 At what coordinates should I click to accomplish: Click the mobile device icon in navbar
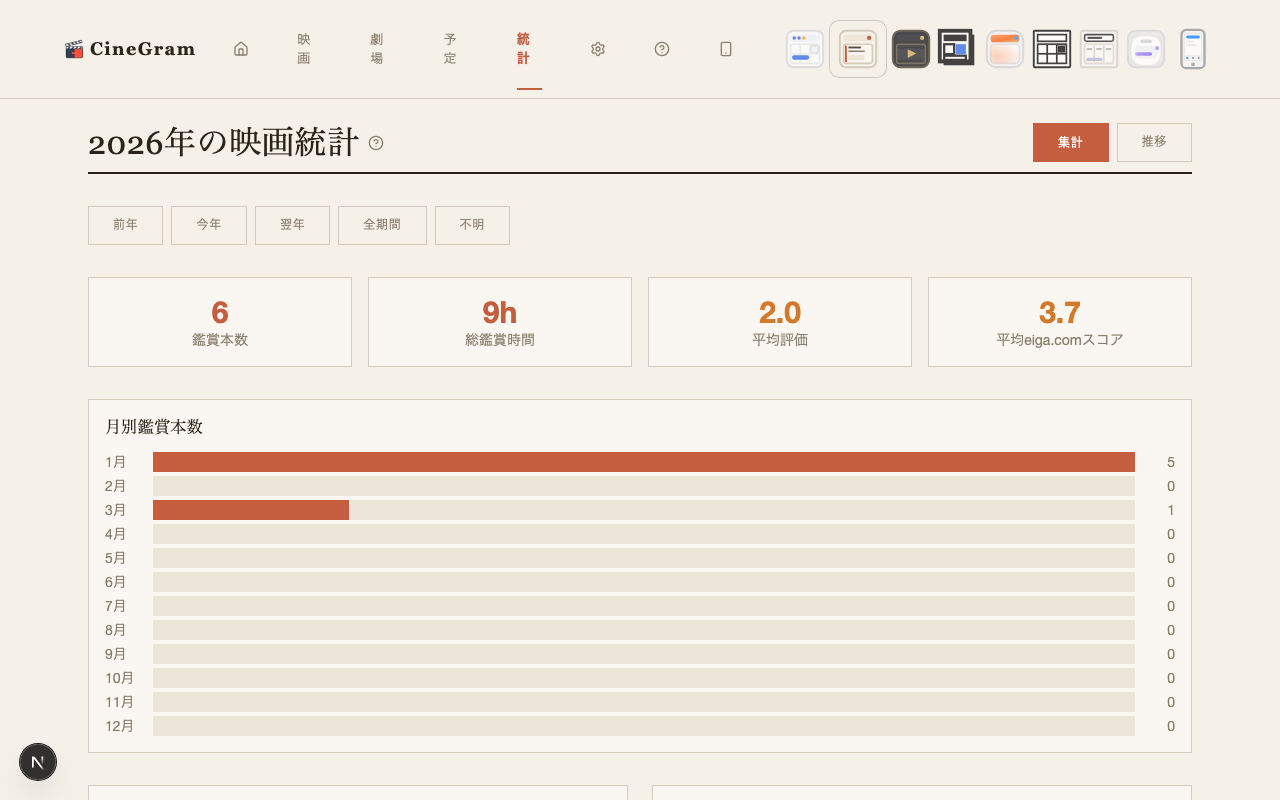pyautogui.click(x=726, y=49)
